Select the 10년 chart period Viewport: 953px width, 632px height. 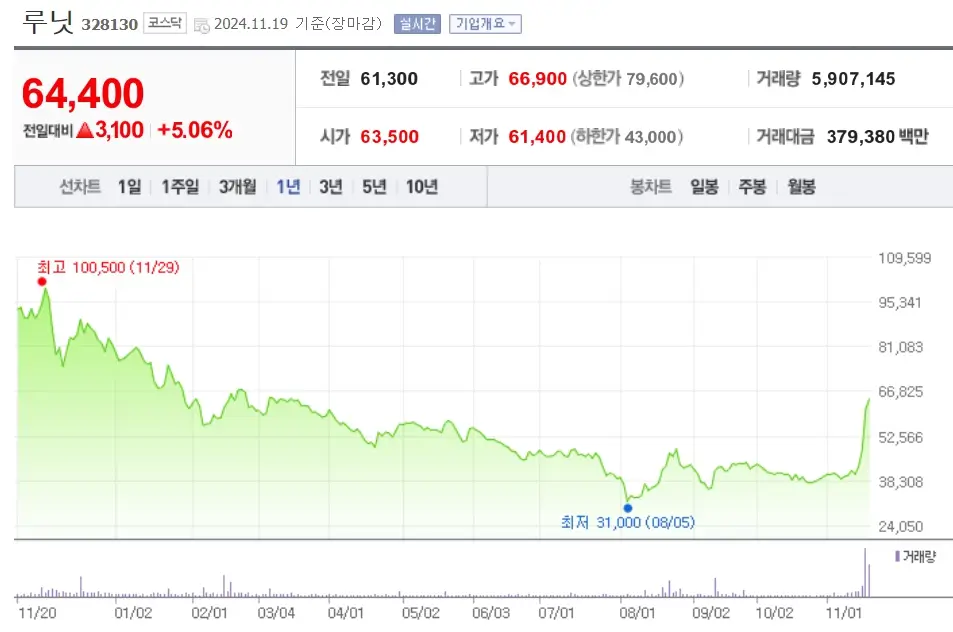pos(420,186)
